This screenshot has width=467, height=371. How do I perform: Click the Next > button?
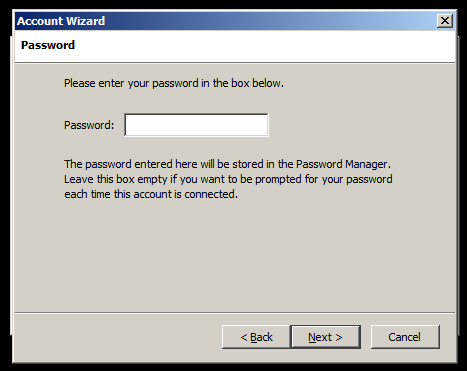[326, 337]
